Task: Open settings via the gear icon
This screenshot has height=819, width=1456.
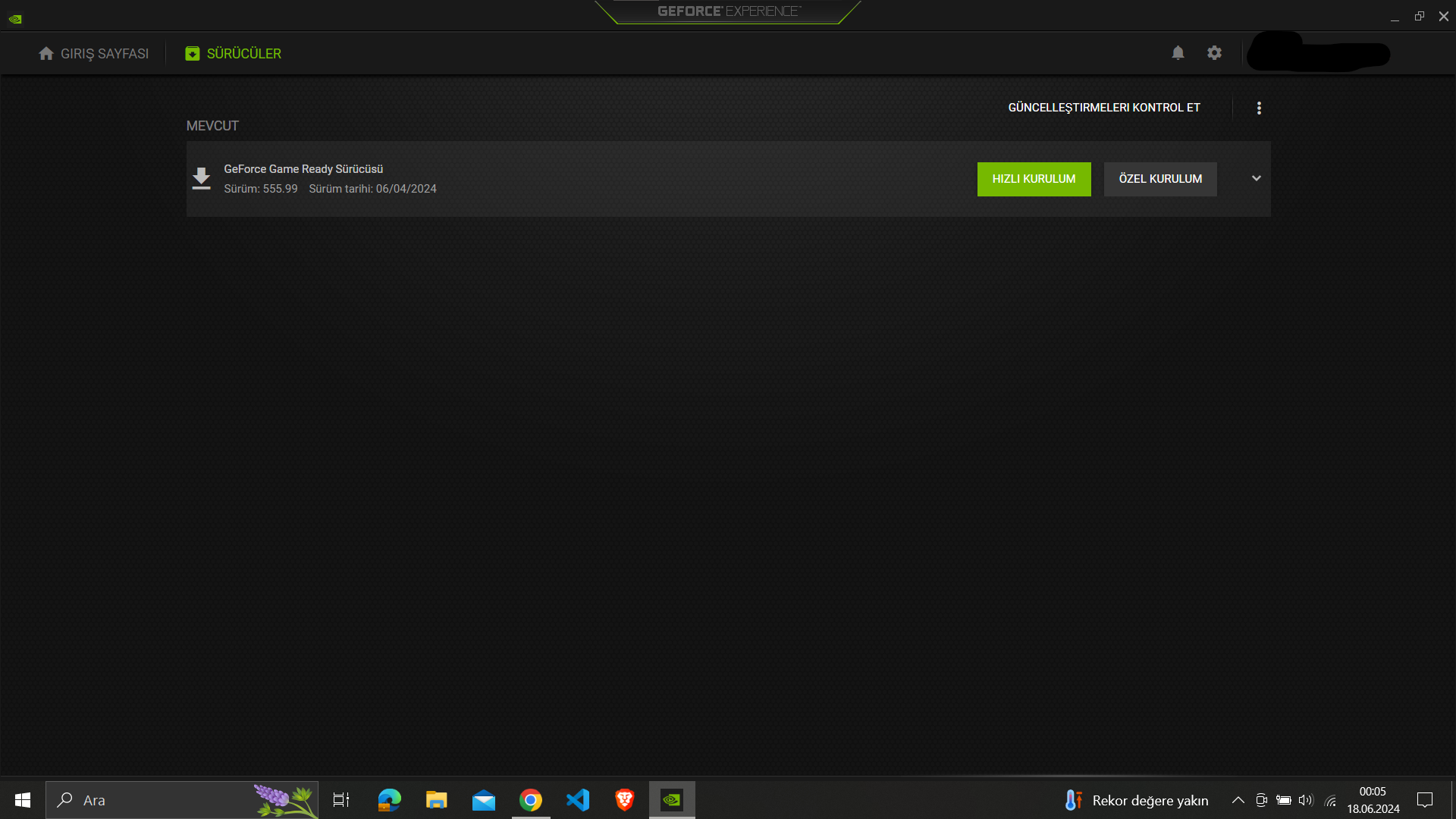Action: tap(1214, 53)
